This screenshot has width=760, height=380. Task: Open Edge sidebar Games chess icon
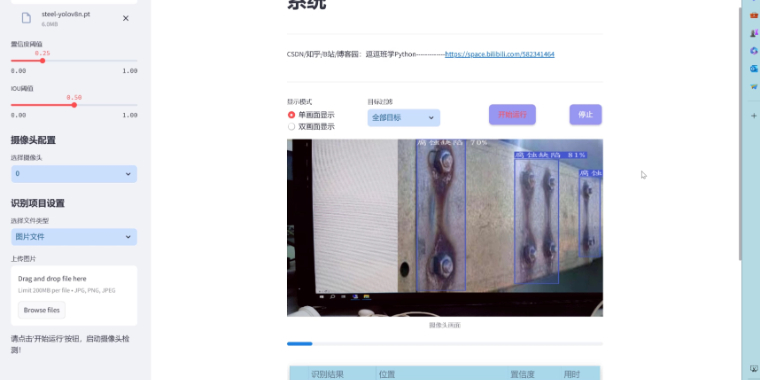click(x=754, y=33)
